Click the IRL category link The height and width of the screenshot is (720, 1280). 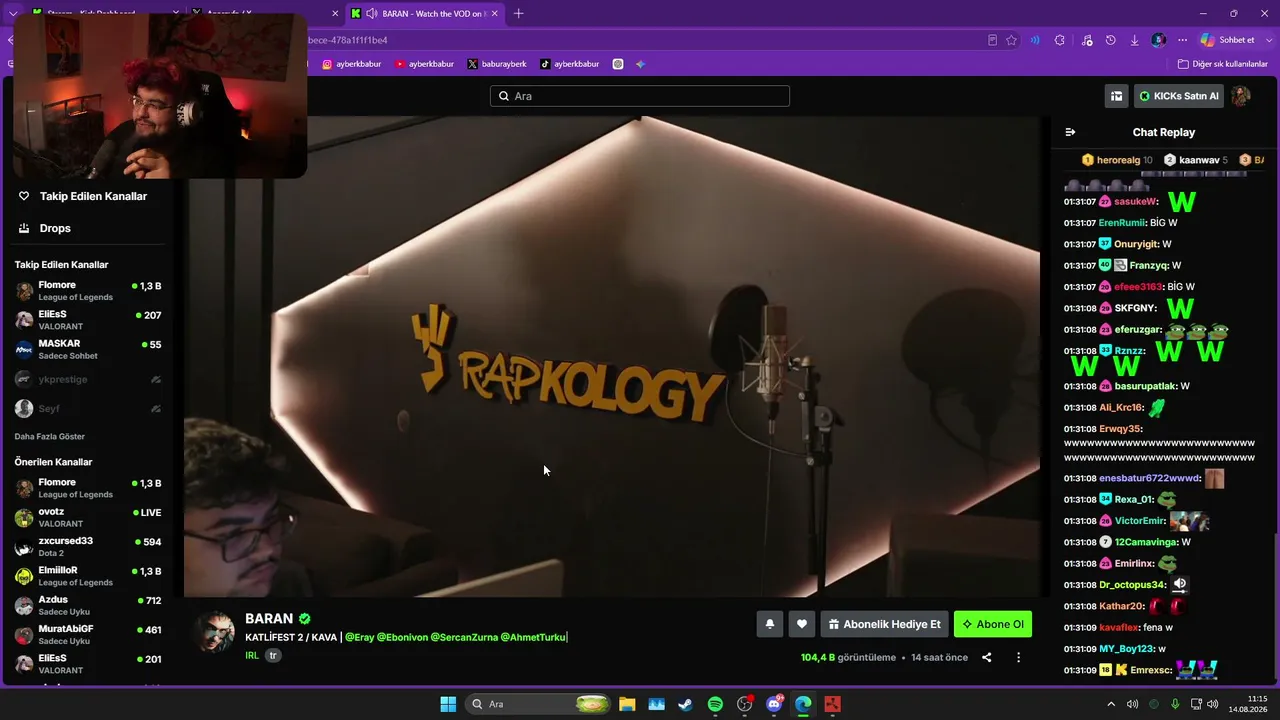click(x=252, y=656)
